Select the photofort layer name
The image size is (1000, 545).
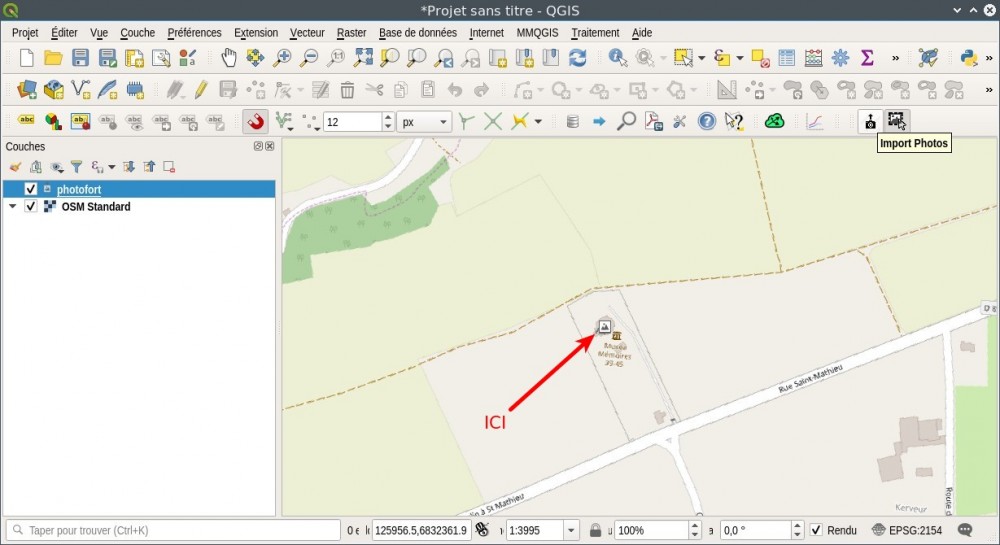point(79,189)
